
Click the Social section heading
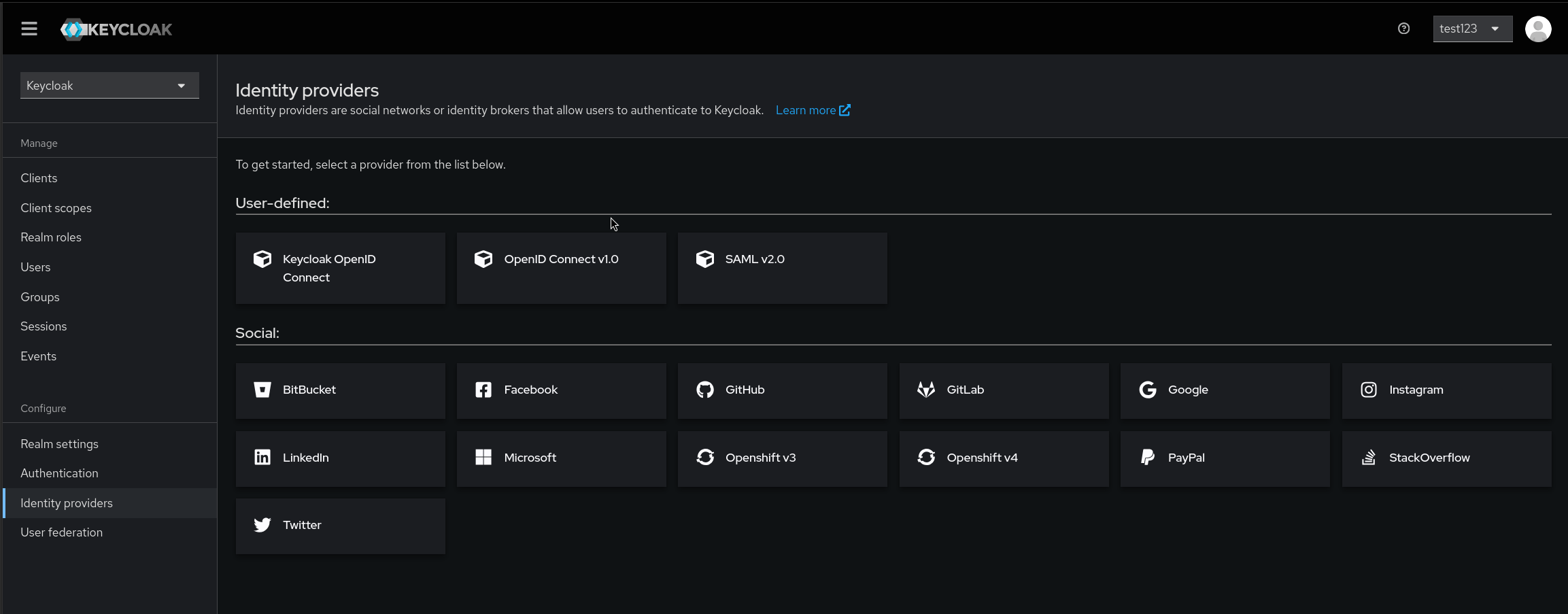(257, 333)
